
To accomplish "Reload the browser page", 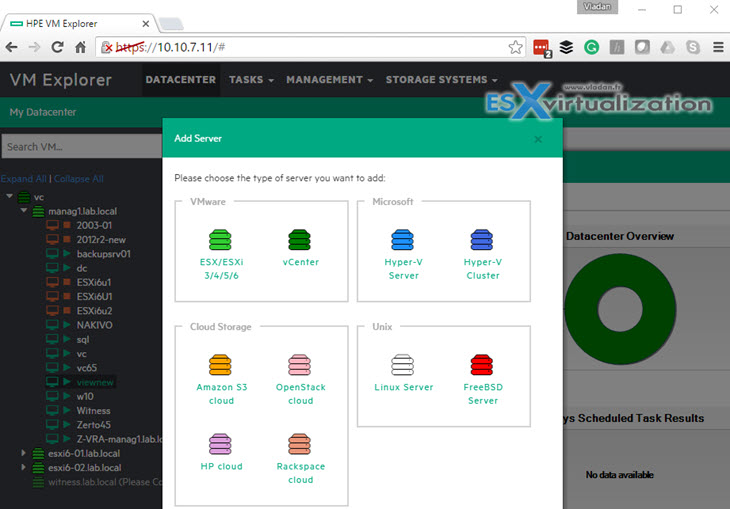I will (x=57, y=47).
